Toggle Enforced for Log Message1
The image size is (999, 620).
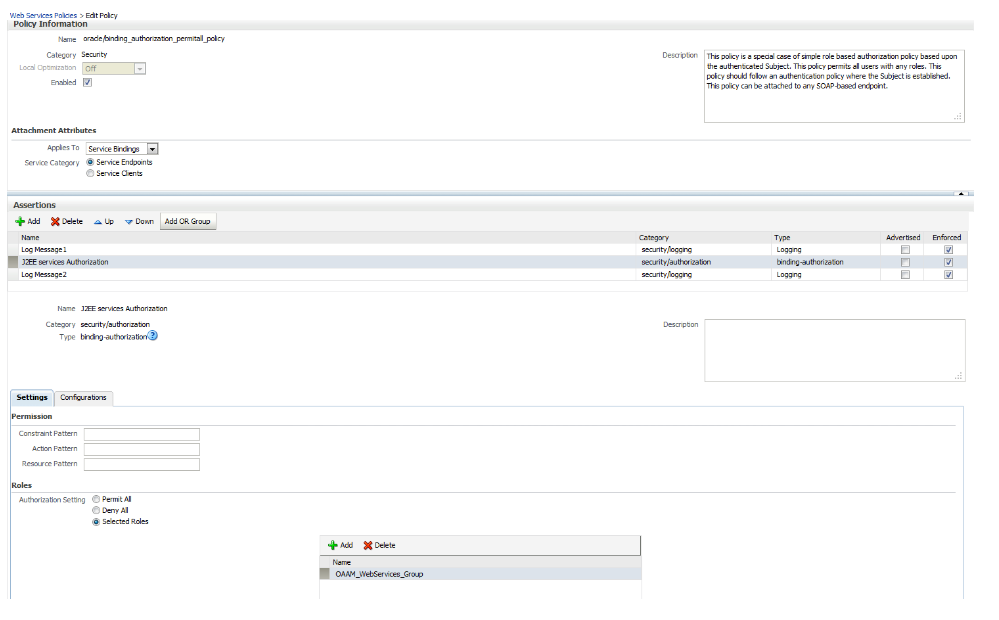click(948, 250)
